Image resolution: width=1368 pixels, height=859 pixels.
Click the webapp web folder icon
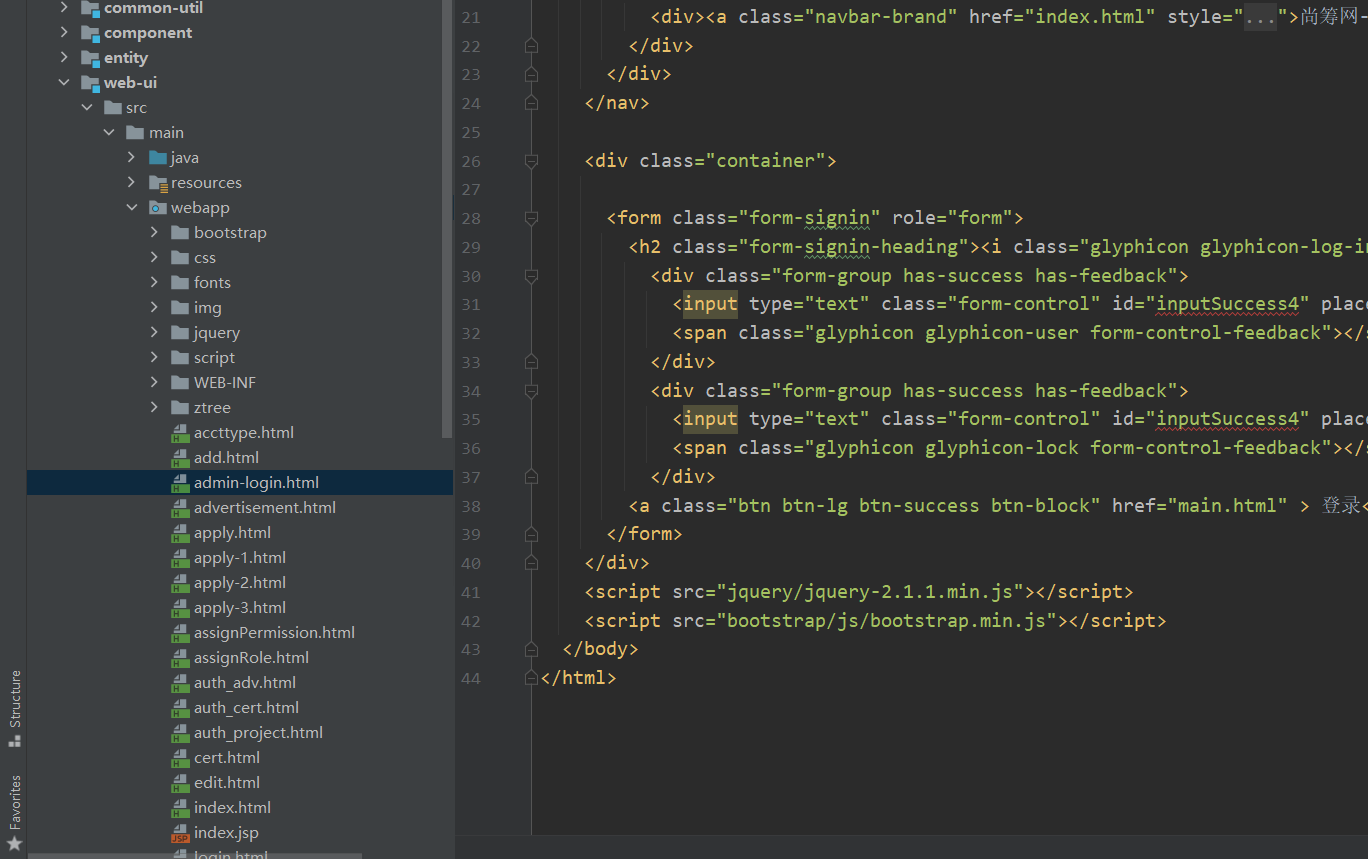coord(158,208)
